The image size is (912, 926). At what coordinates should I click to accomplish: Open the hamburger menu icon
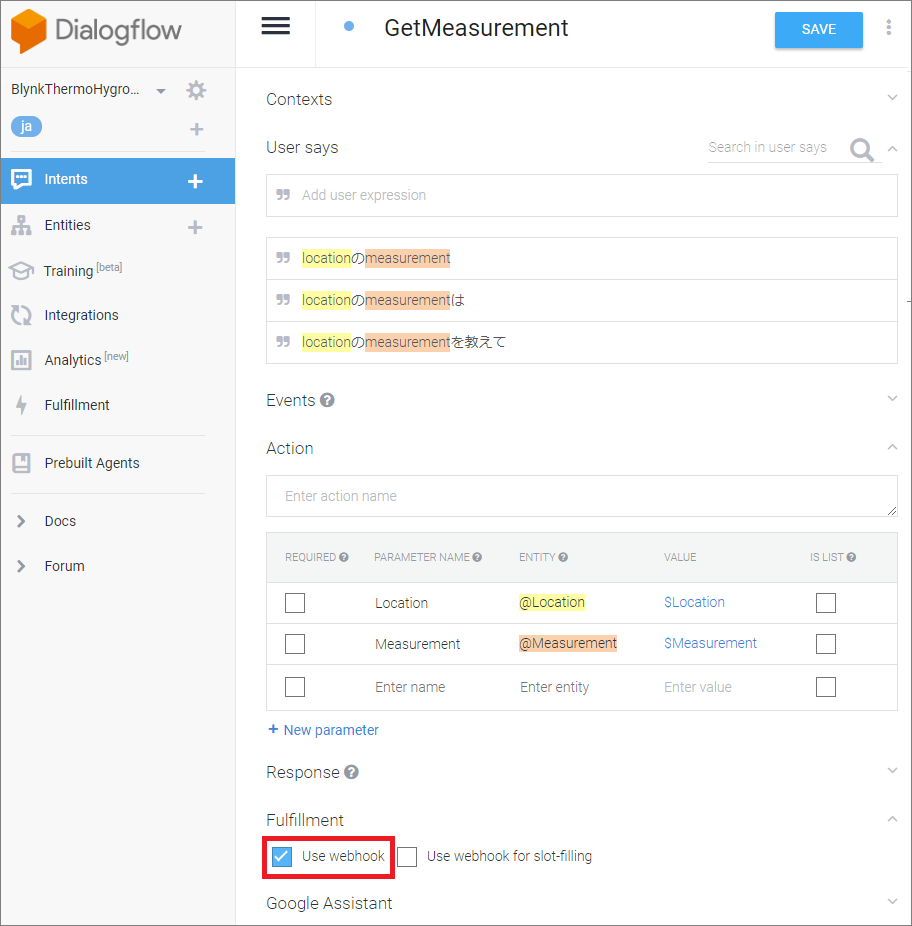tap(275, 26)
